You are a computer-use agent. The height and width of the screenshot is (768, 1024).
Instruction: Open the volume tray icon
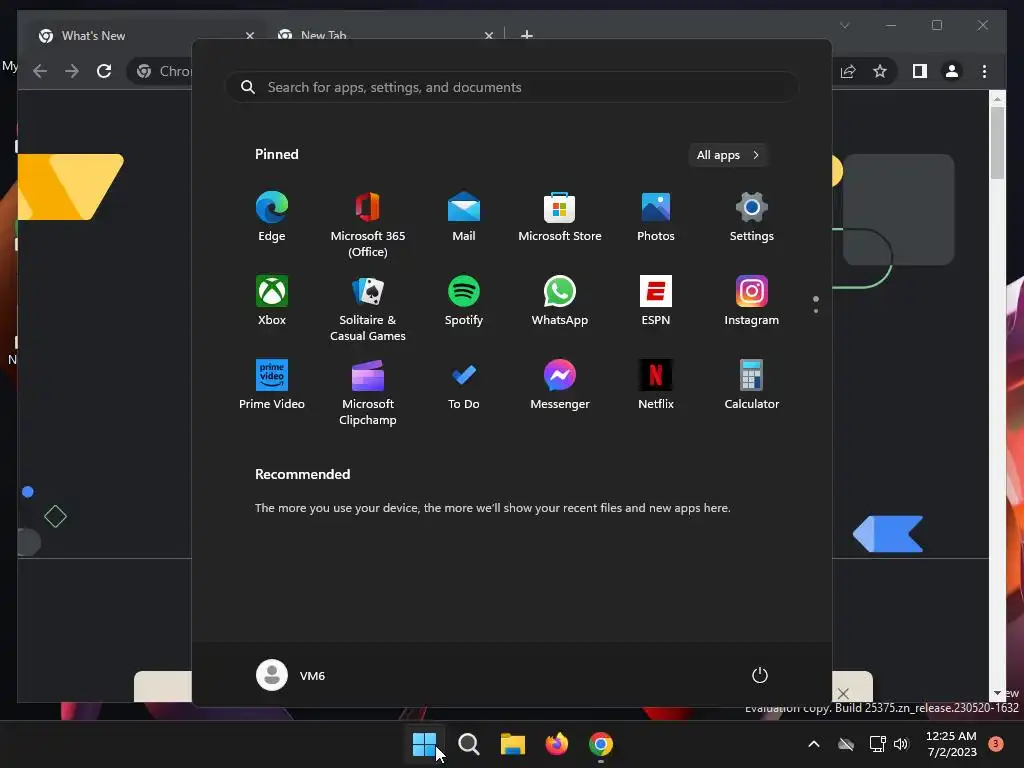(901, 744)
